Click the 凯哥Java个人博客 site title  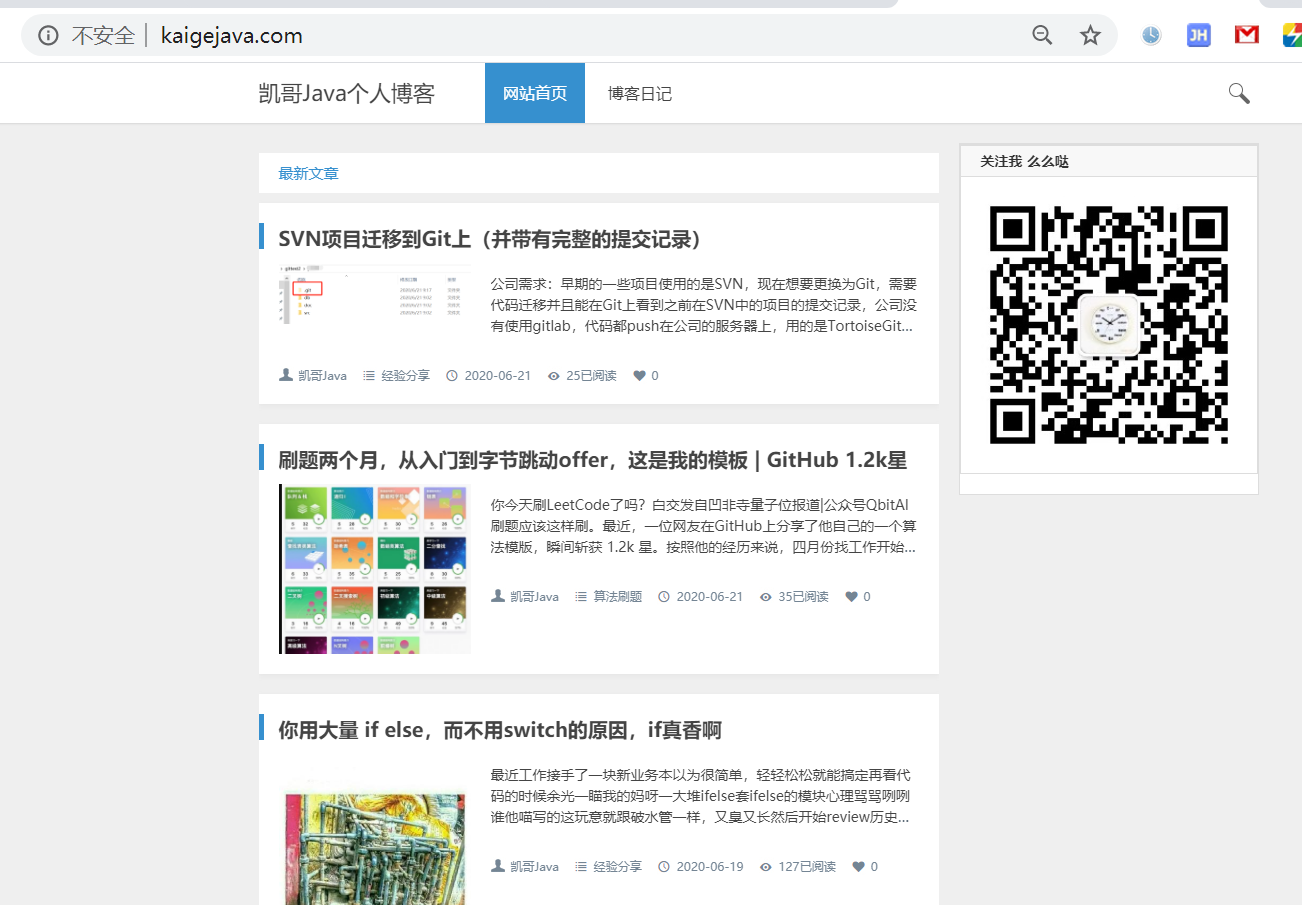click(347, 94)
